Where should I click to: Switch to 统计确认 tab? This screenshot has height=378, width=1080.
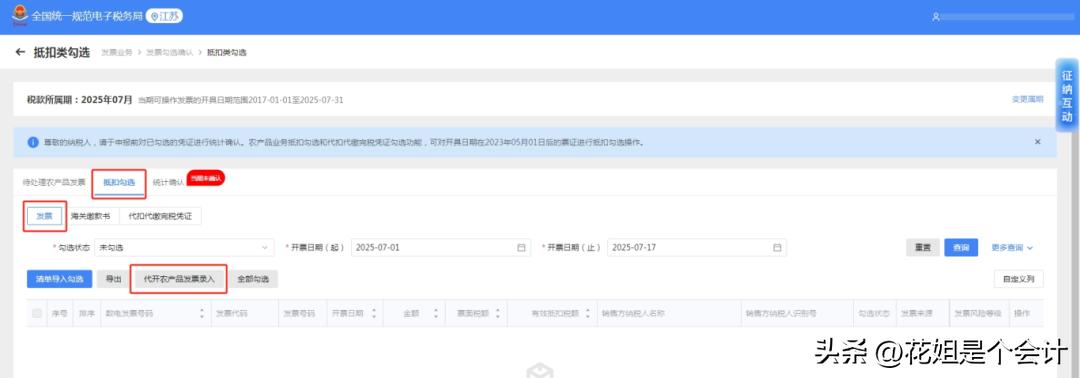coord(168,182)
